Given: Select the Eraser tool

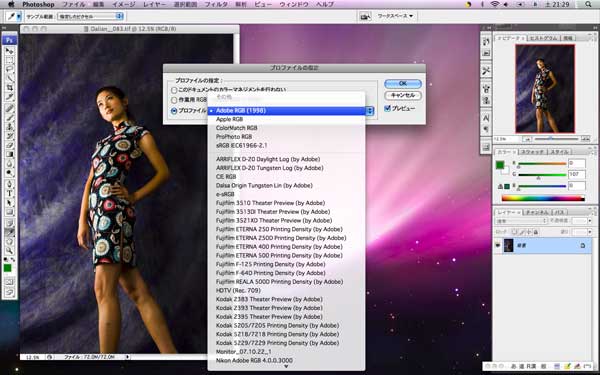Looking at the screenshot, I should point(9,145).
